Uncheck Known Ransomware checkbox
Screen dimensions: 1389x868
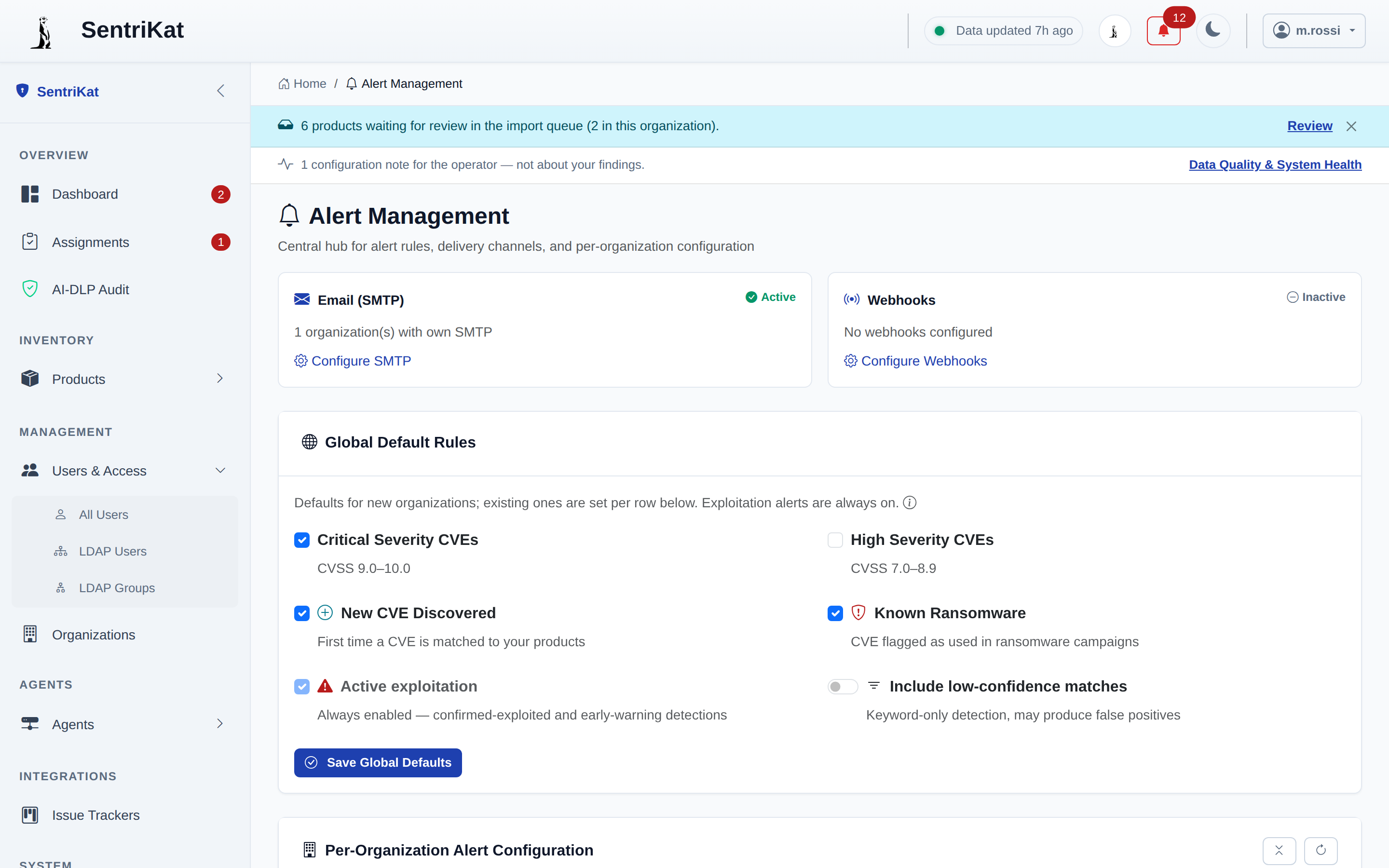click(835, 613)
